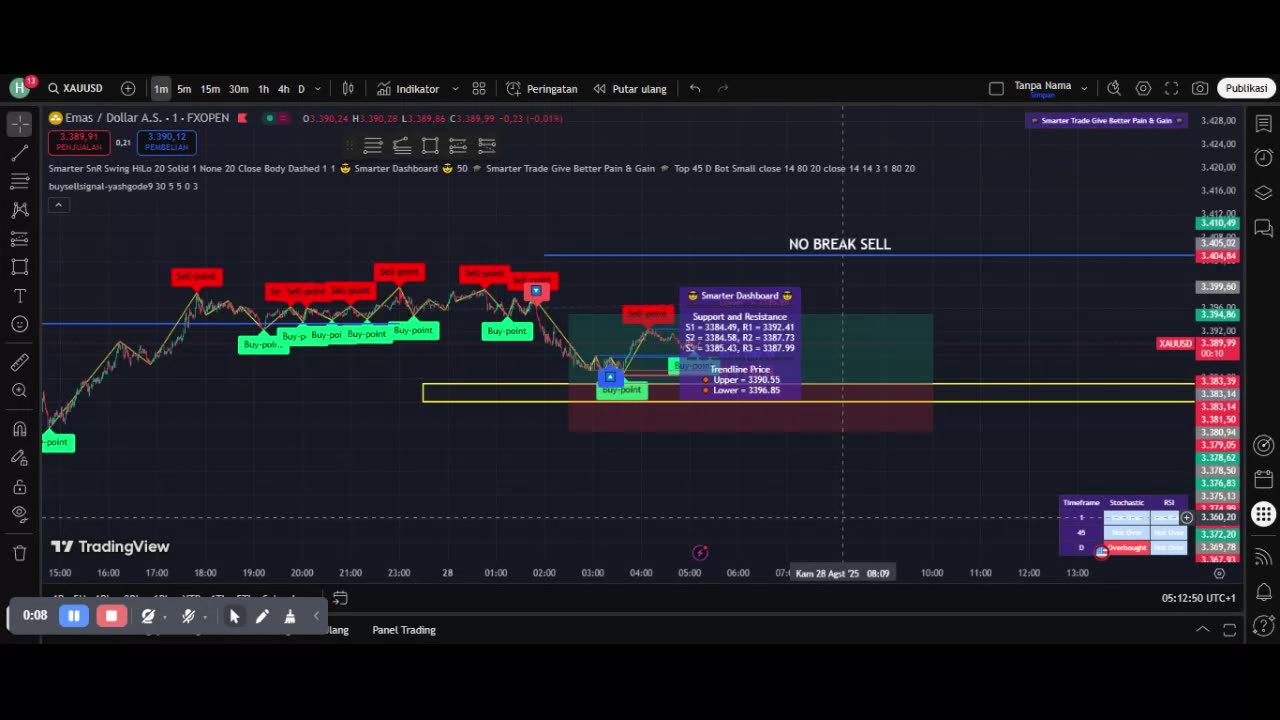The image size is (1280, 720).
Task: Select the trend line drawing tool
Action: tap(19, 153)
